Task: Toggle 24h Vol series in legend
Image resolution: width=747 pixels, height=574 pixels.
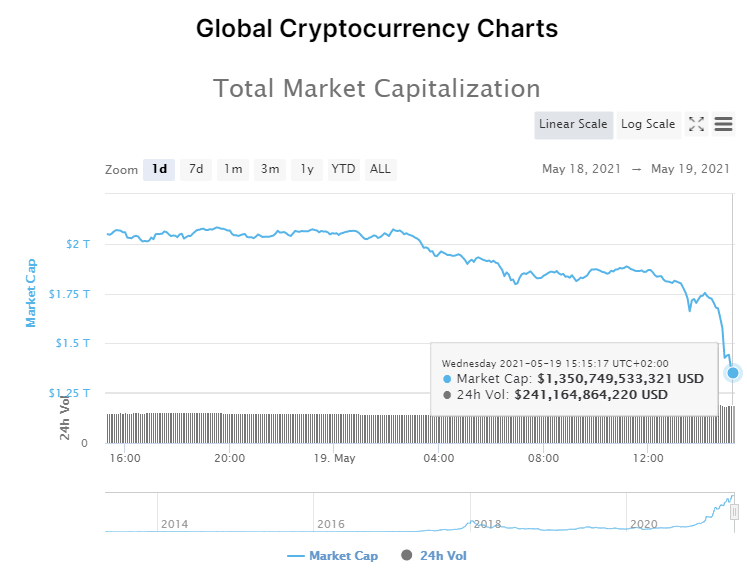Action: click(434, 556)
